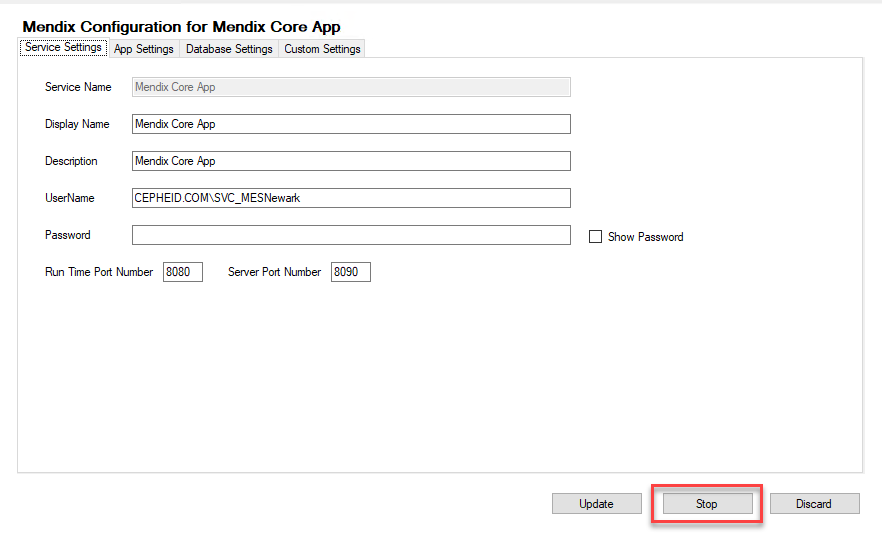Click the Password label text
Image resolution: width=882 pixels, height=547 pixels.
(68, 235)
